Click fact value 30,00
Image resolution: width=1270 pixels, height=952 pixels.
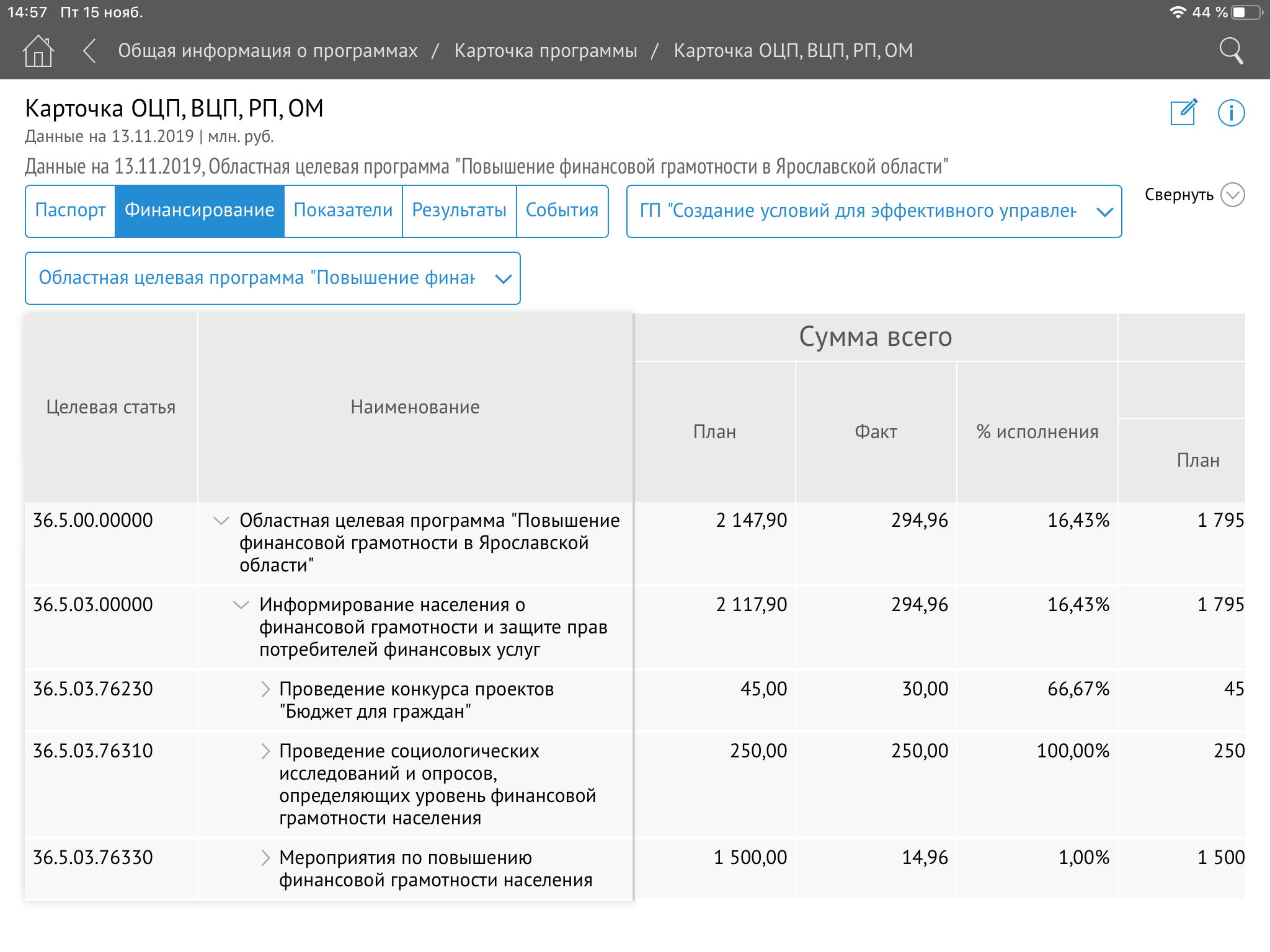(925, 689)
